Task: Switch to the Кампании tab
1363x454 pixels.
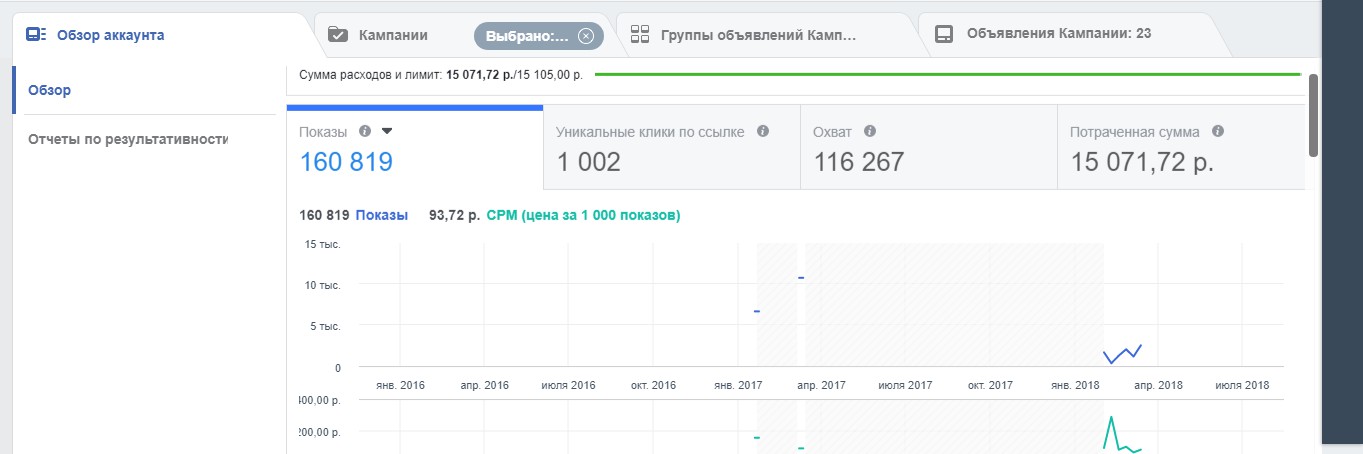Action: [x=393, y=35]
